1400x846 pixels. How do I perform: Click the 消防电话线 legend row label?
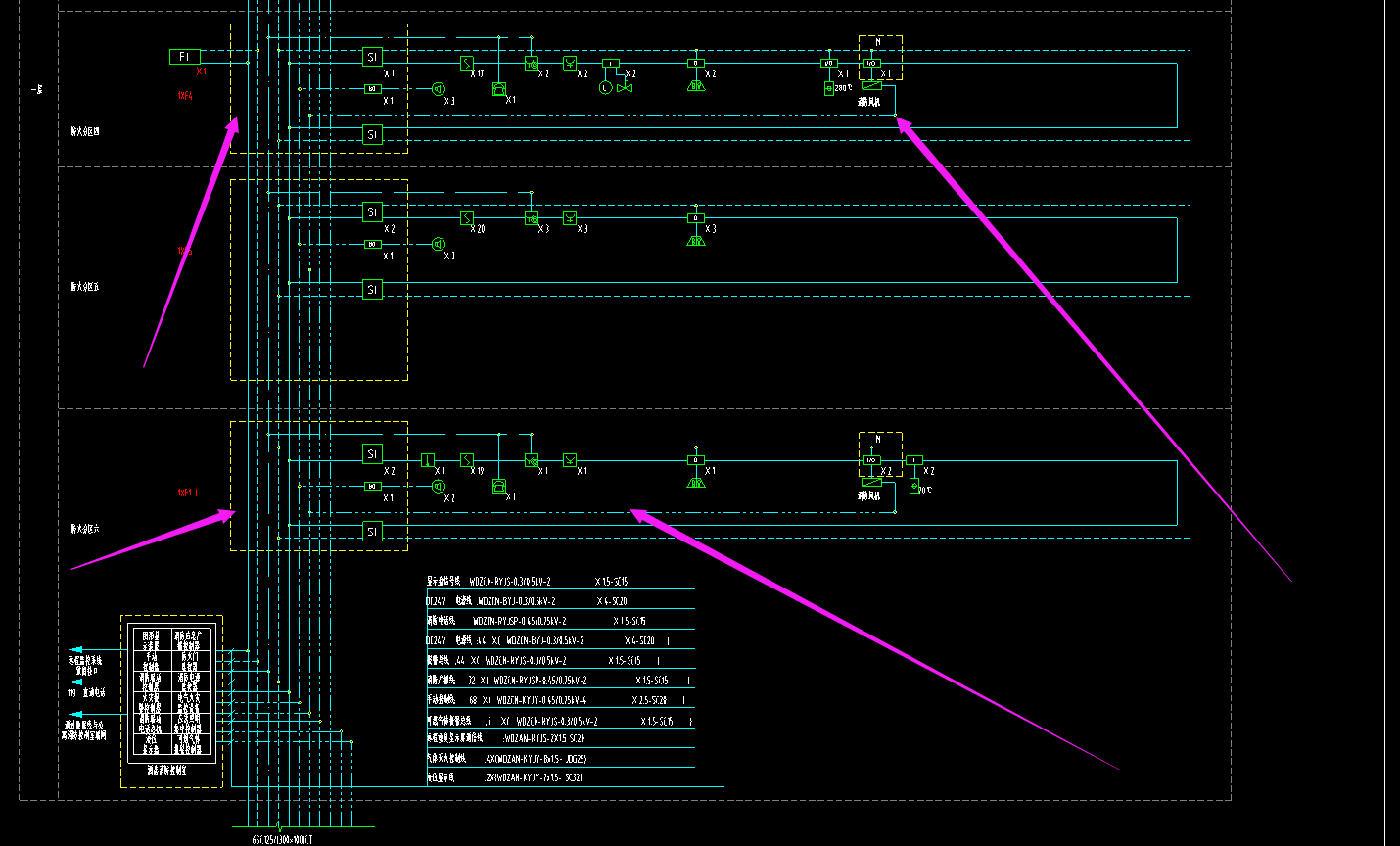[x=441, y=621]
